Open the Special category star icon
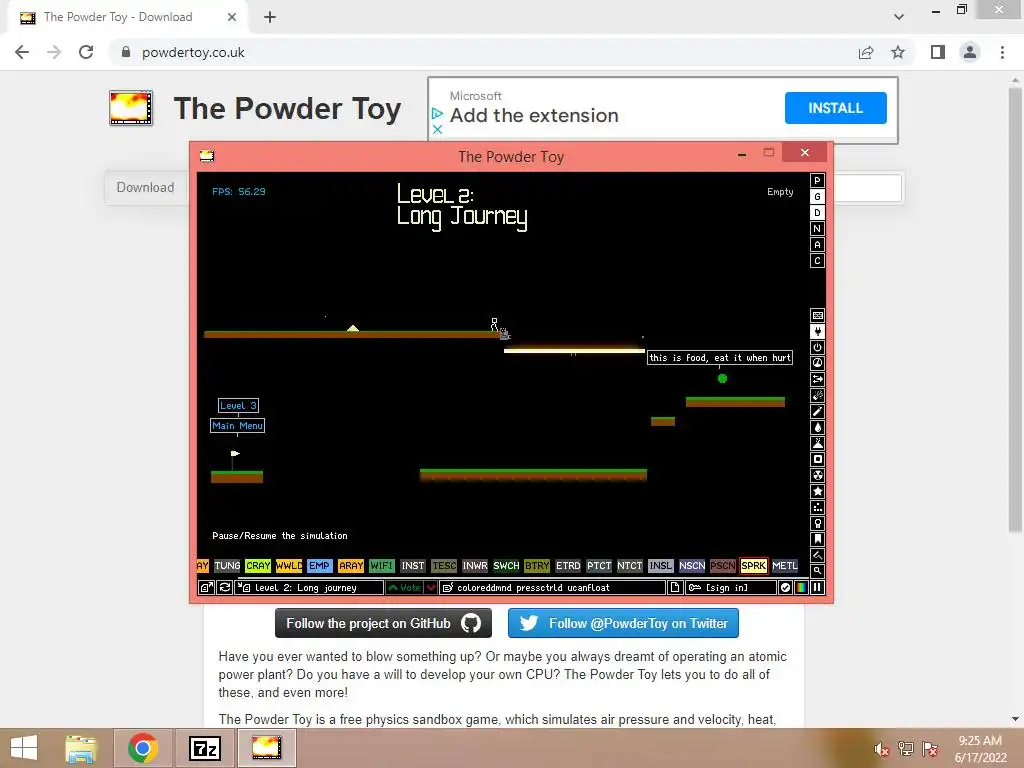 tap(817, 492)
